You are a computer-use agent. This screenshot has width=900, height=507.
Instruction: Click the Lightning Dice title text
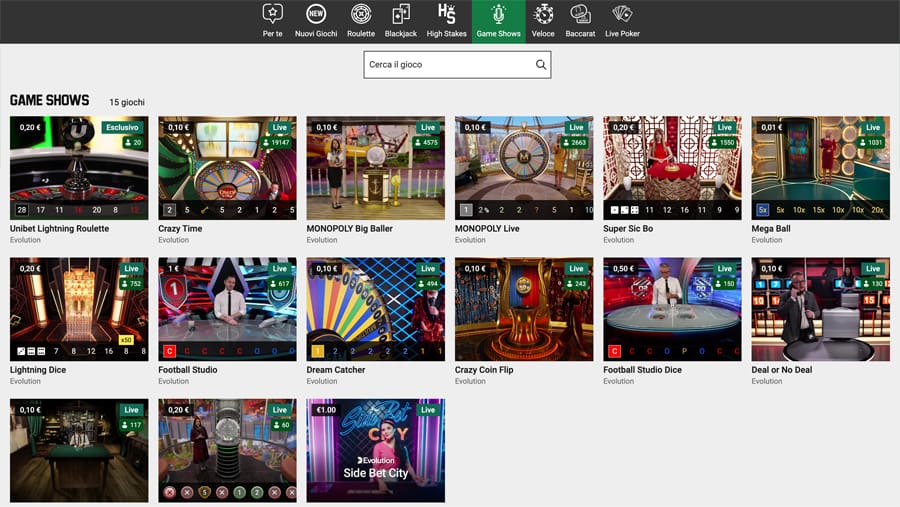tap(38, 370)
